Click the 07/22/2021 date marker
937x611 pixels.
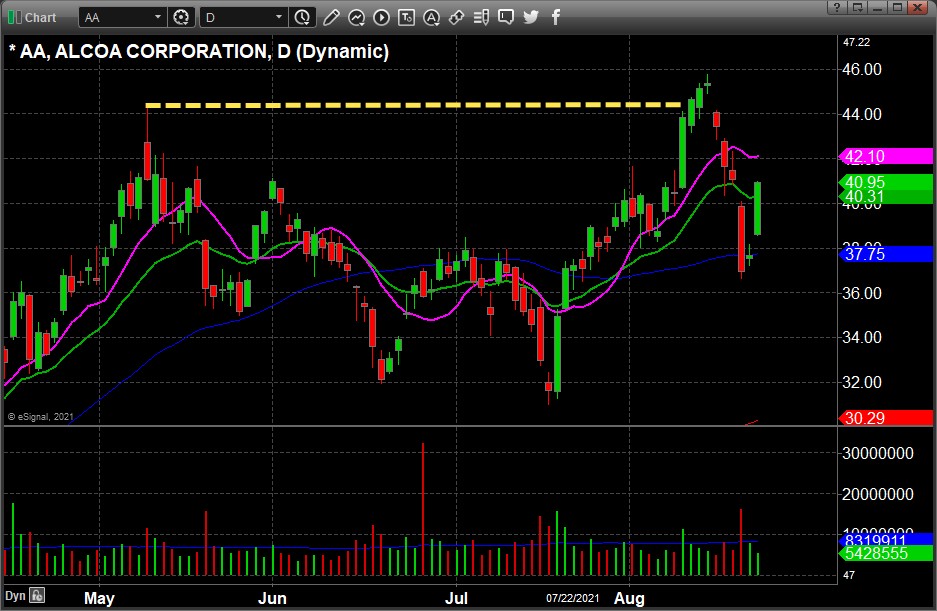pyautogui.click(x=572, y=598)
